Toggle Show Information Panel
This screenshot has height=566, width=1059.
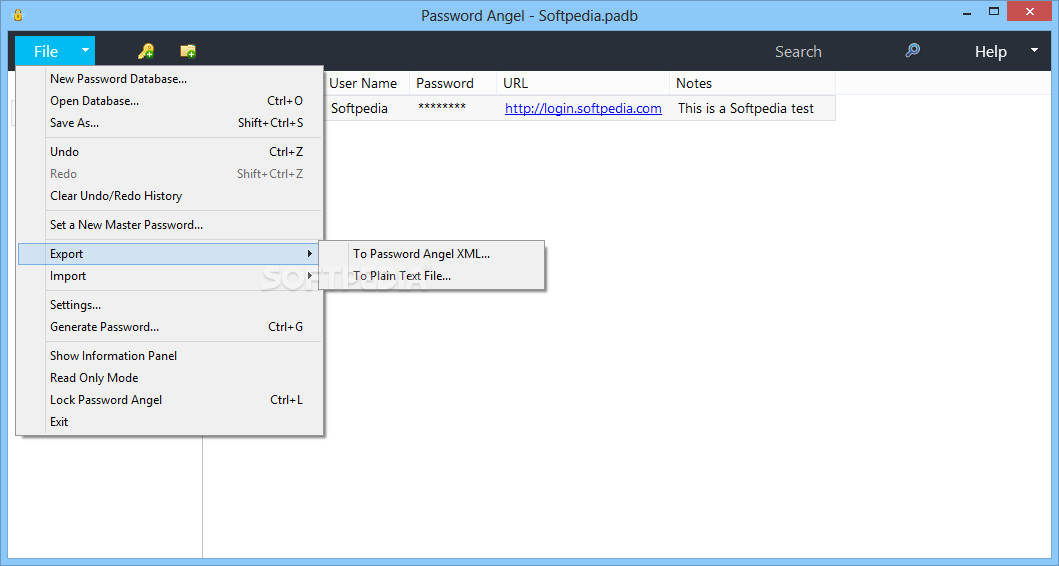[x=170, y=356]
